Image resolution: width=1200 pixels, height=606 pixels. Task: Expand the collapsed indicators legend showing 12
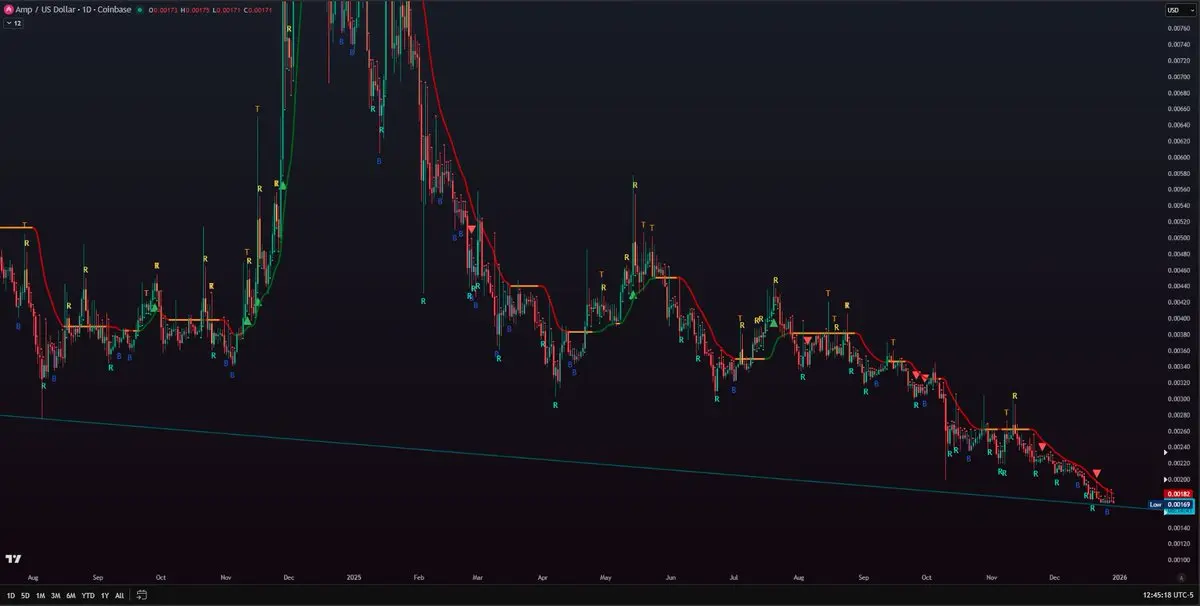click(x=12, y=22)
